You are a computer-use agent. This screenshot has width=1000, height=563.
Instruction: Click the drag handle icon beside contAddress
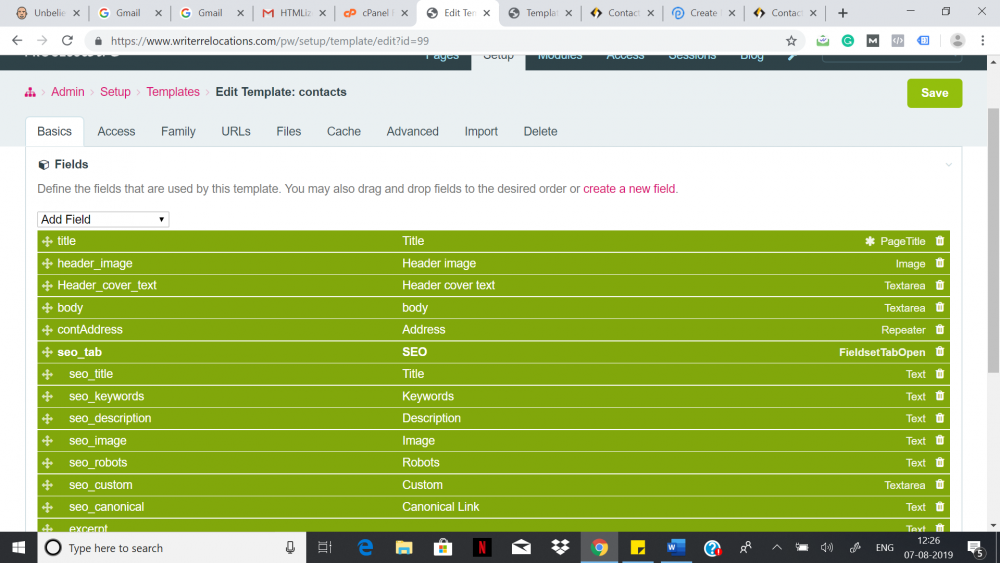47,330
